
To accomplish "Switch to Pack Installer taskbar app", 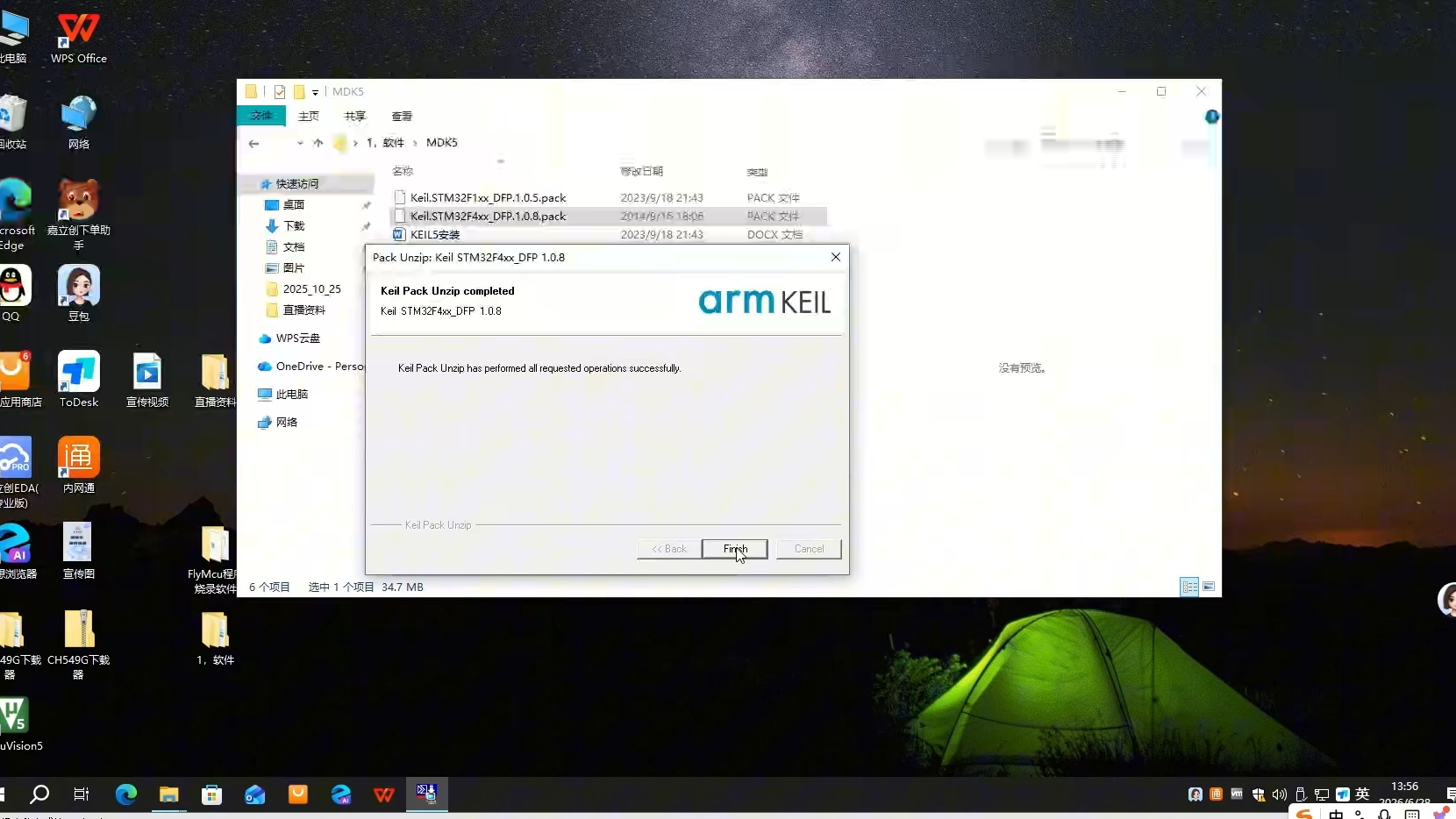I will pos(426,794).
